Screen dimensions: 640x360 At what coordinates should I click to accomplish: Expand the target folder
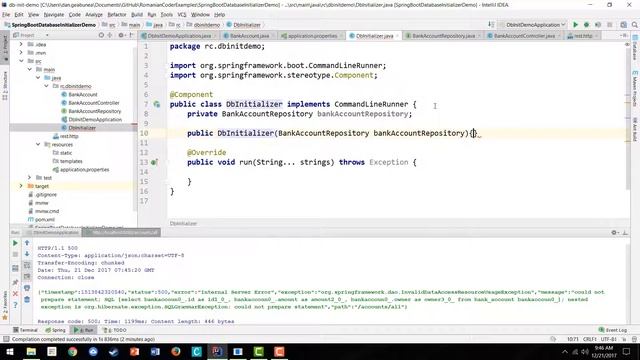point(21,186)
